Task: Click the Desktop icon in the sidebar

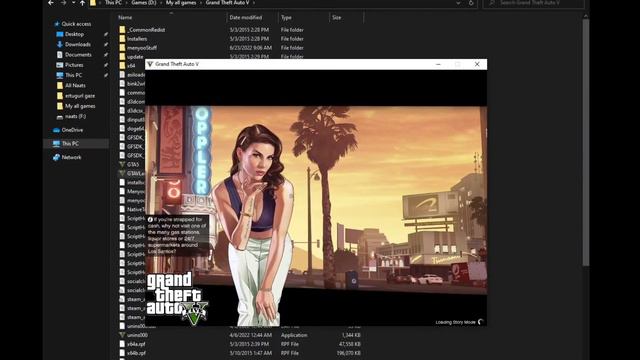Action: (60, 34)
